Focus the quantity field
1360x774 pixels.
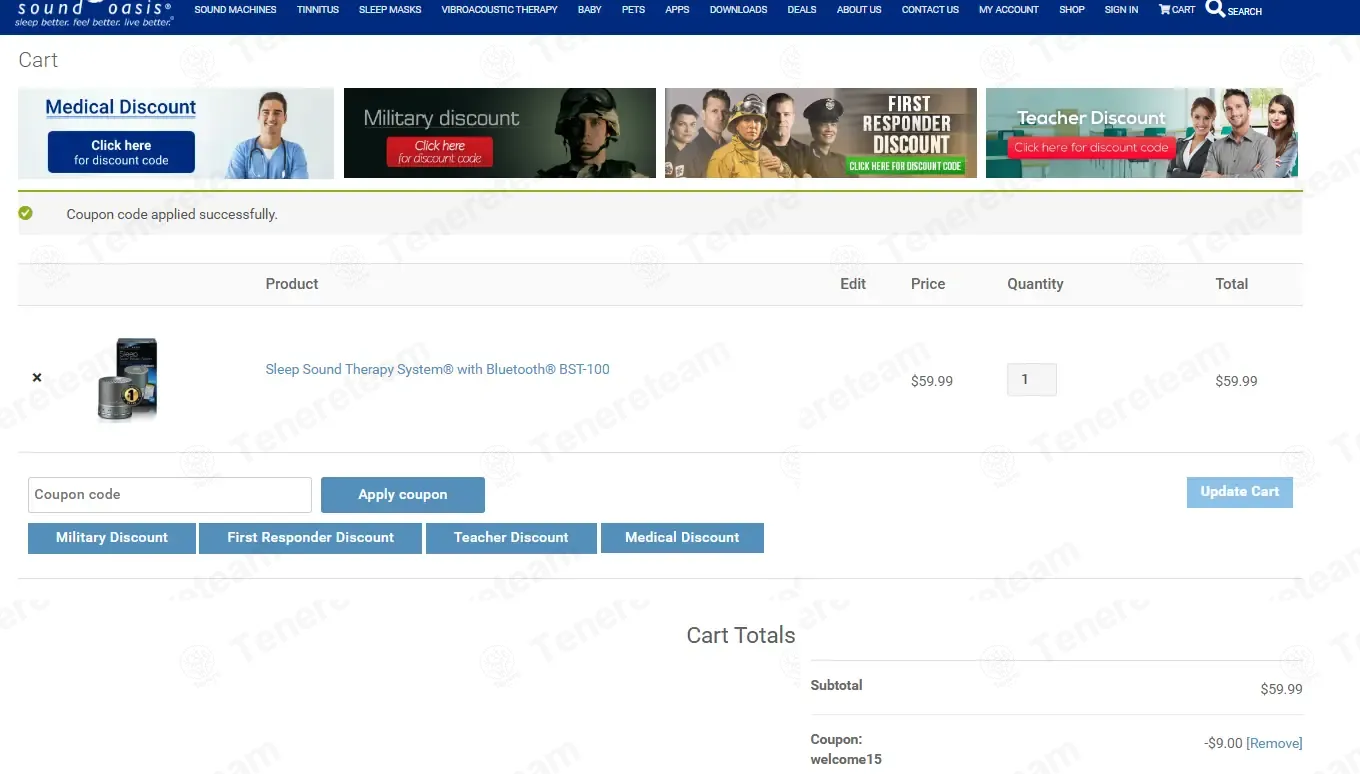pos(1031,380)
